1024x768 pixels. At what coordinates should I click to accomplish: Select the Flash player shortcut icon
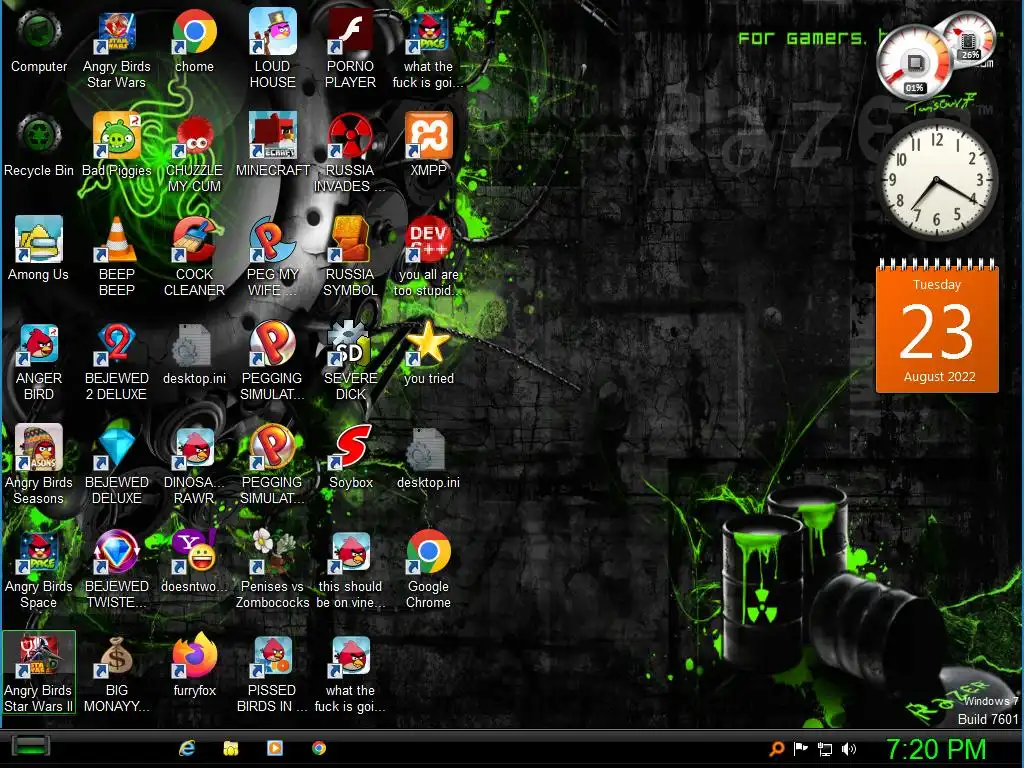pyautogui.click(x=350, y=50)
